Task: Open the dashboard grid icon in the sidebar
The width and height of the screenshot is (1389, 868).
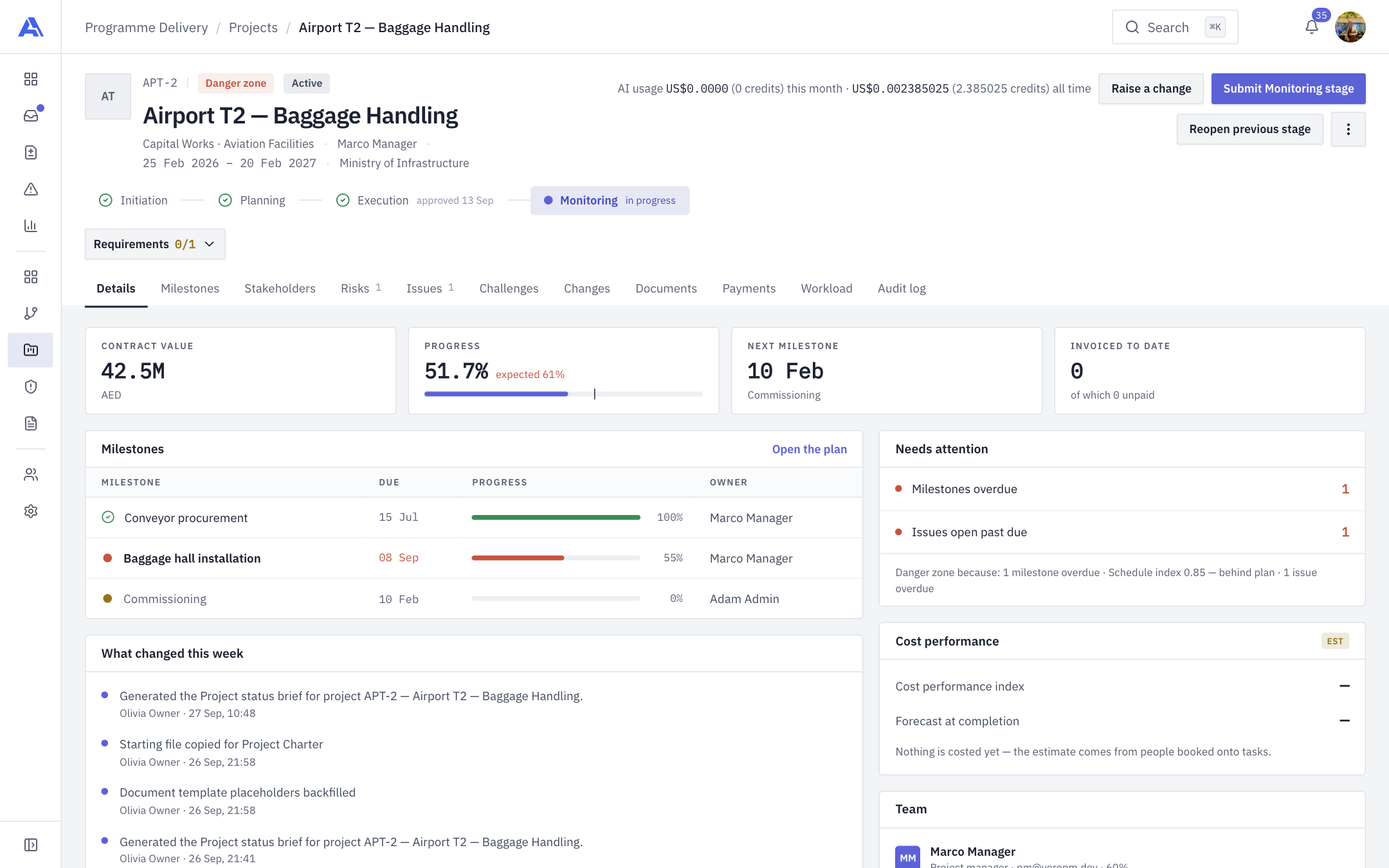Action: tap(30, 79)
